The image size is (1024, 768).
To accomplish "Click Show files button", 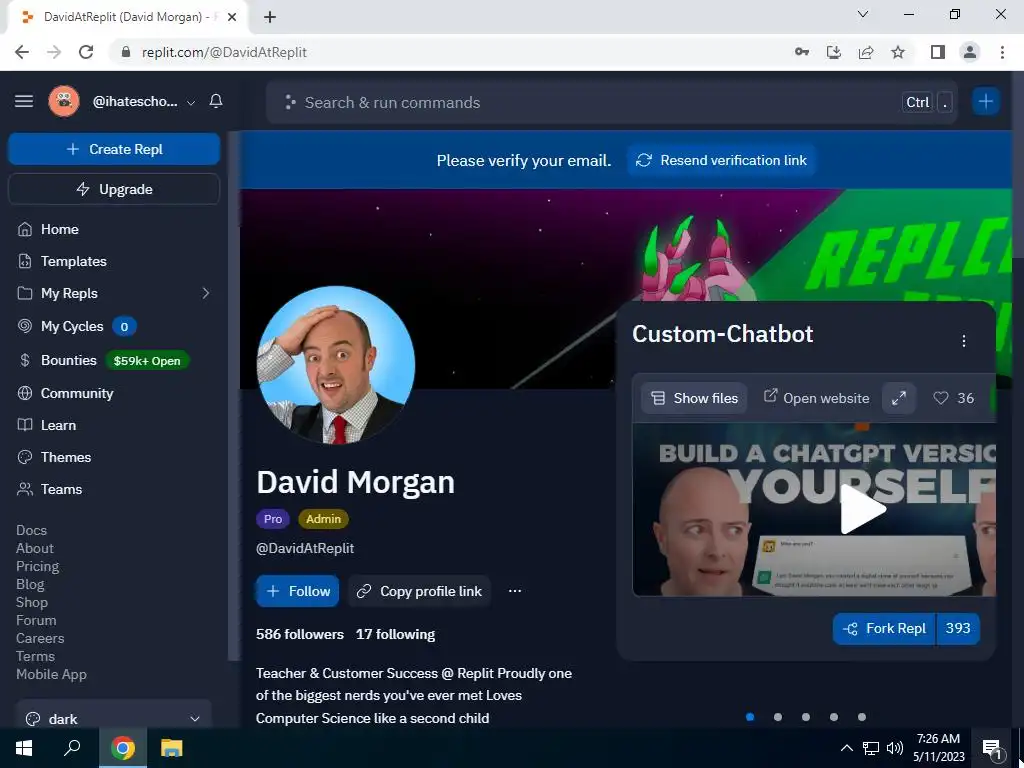I will point(694,398).
